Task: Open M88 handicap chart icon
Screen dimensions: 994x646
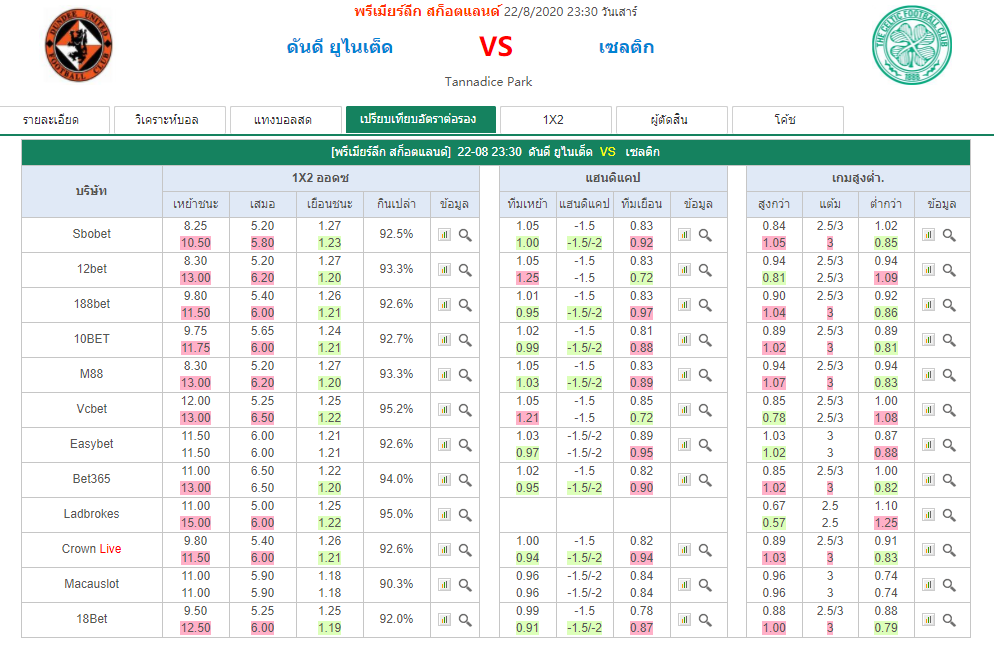Action: tap(685, 375)
